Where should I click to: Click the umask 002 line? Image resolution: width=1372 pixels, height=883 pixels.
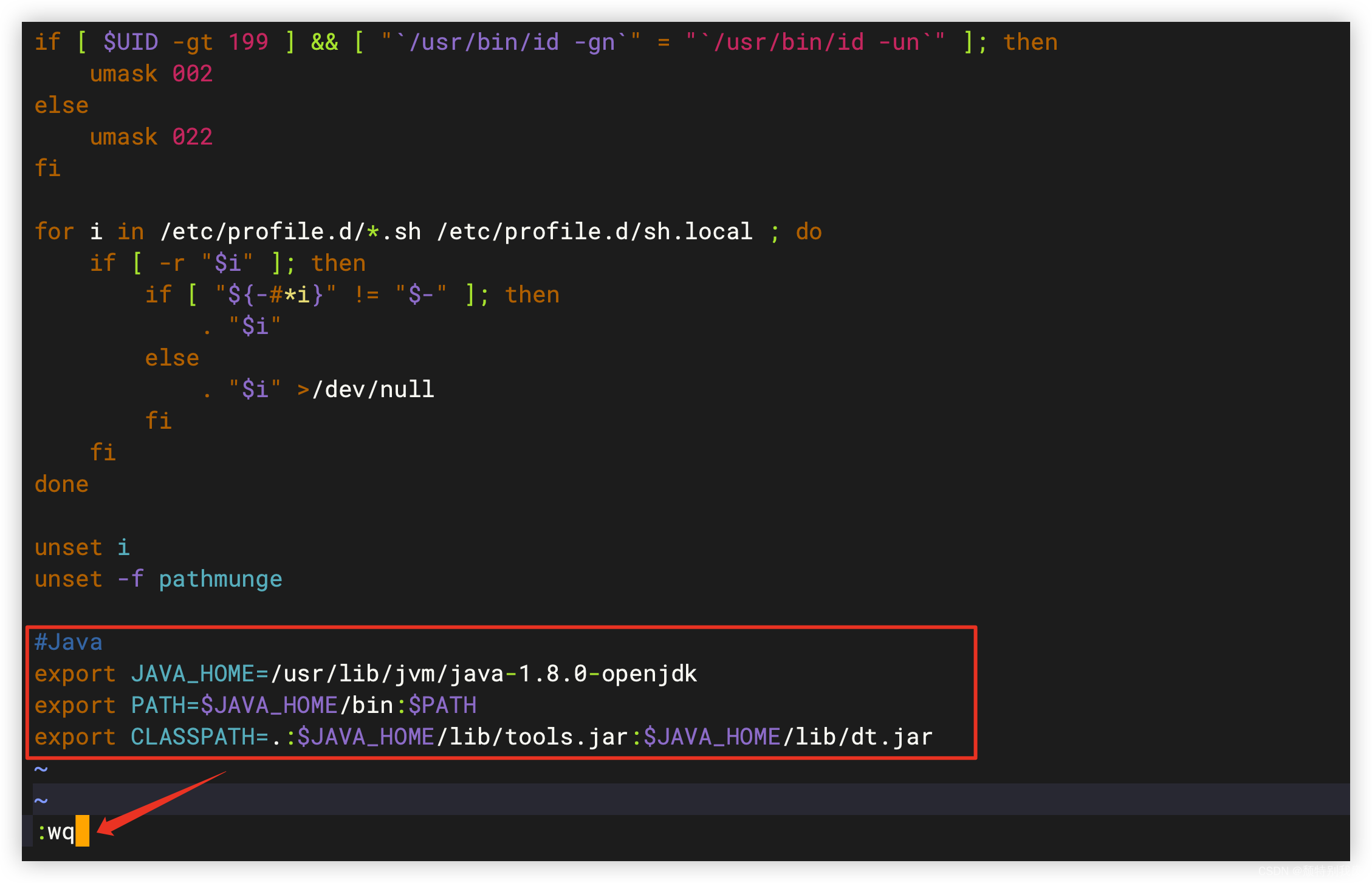151,74
